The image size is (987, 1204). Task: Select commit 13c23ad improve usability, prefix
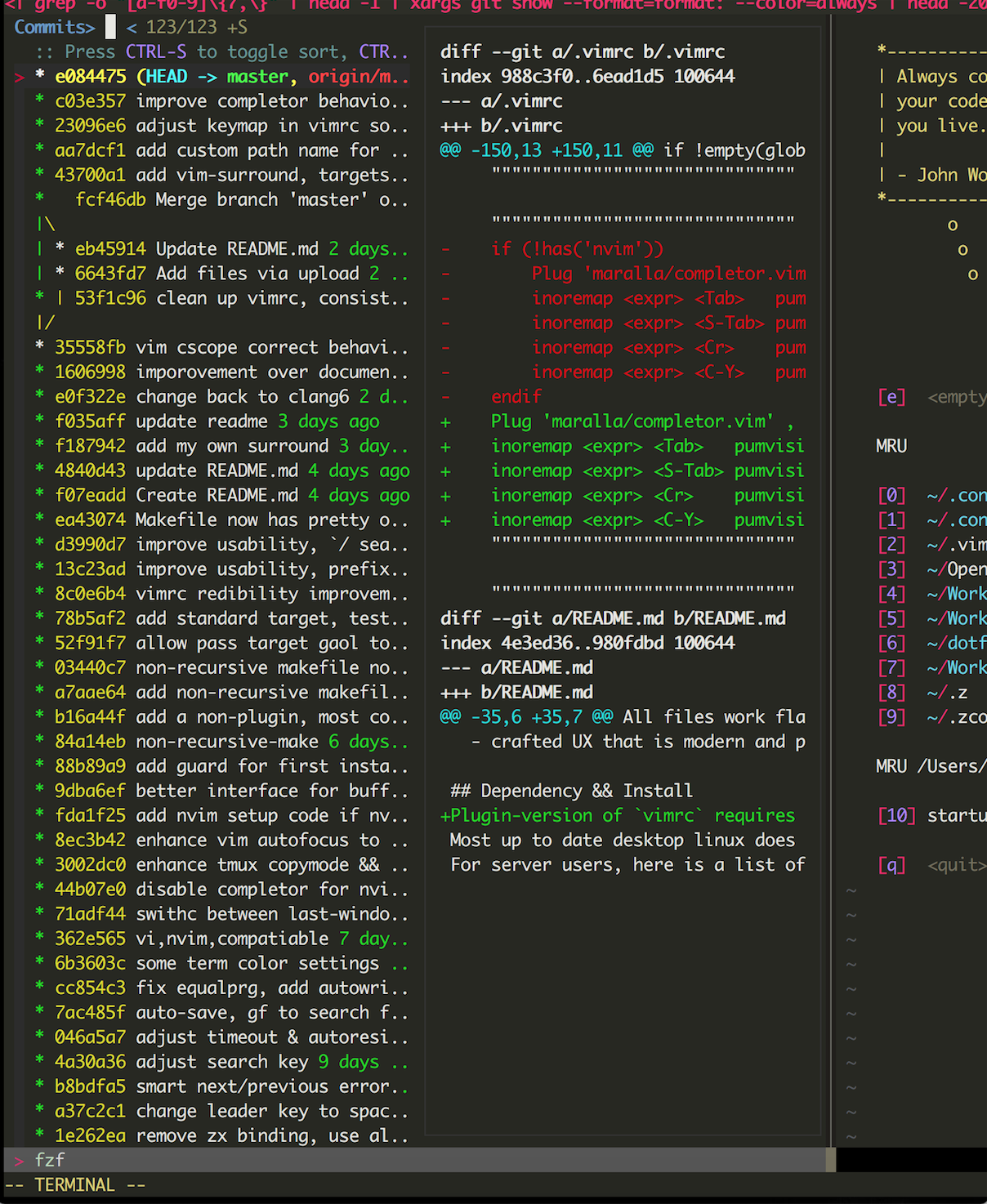coord(221,569)
